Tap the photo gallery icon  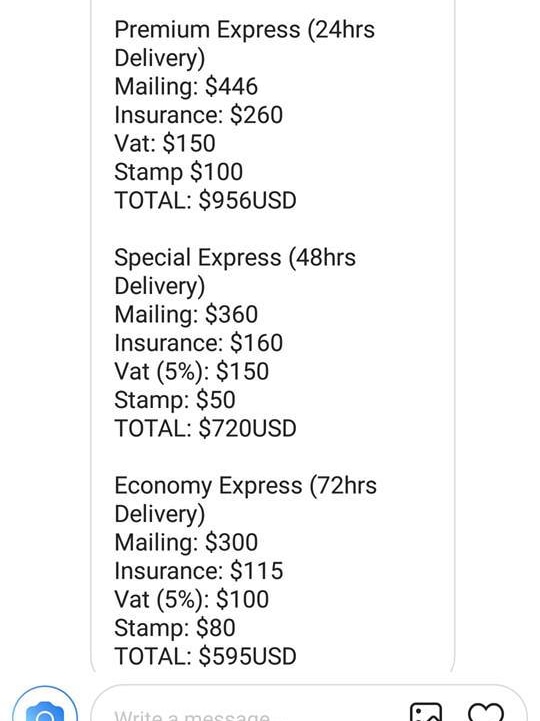[426, 711]
